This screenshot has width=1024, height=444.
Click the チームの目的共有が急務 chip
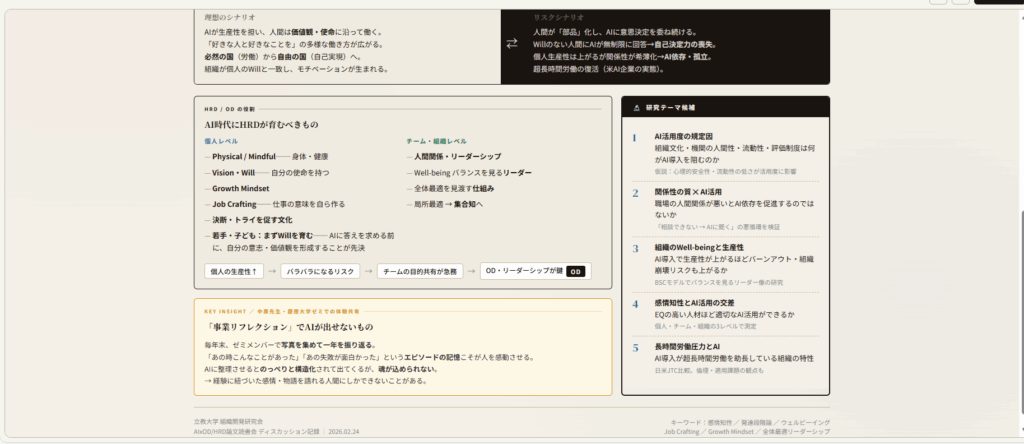click(420, 271)
